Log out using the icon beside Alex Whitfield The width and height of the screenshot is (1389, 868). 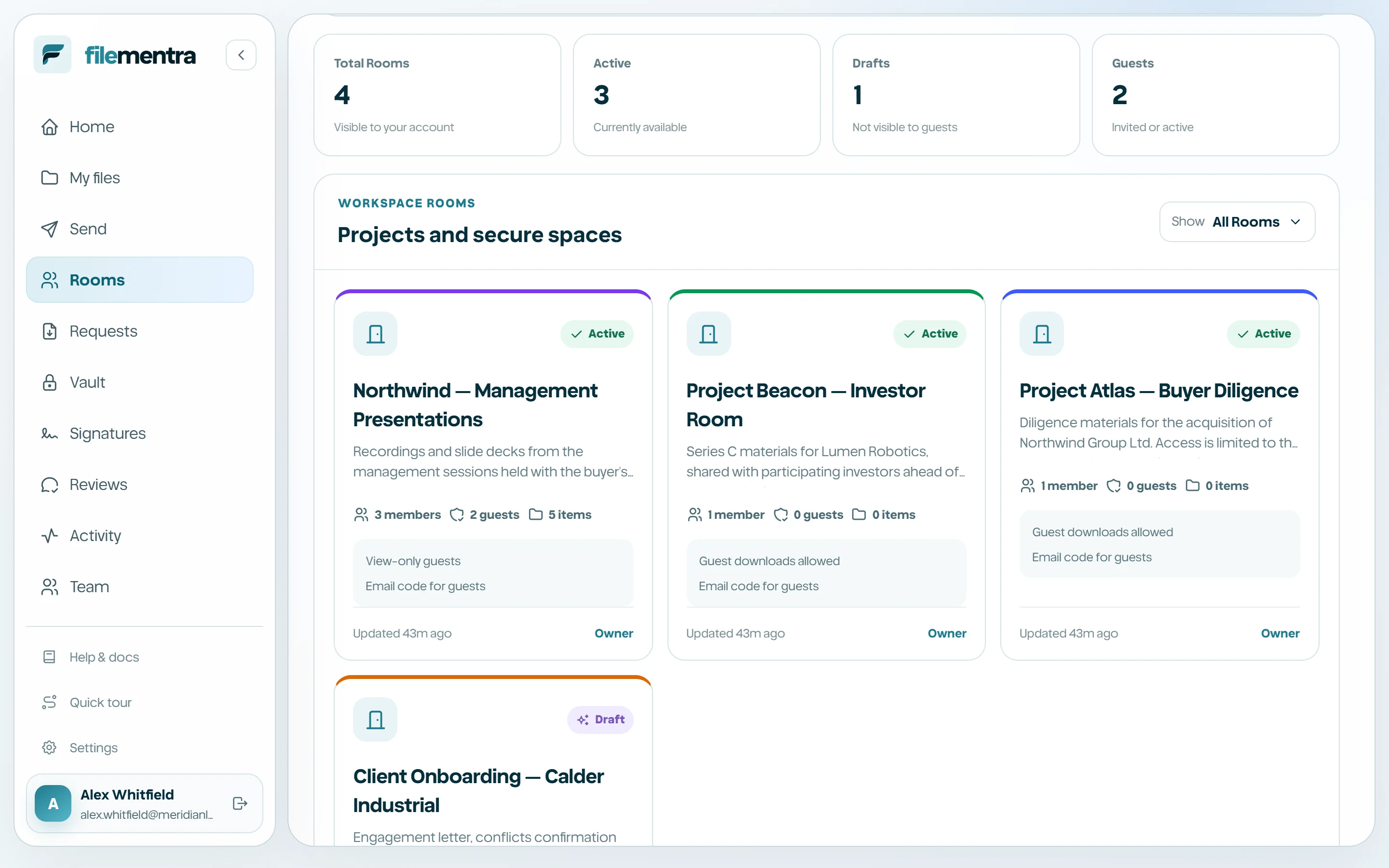point(240,803)
